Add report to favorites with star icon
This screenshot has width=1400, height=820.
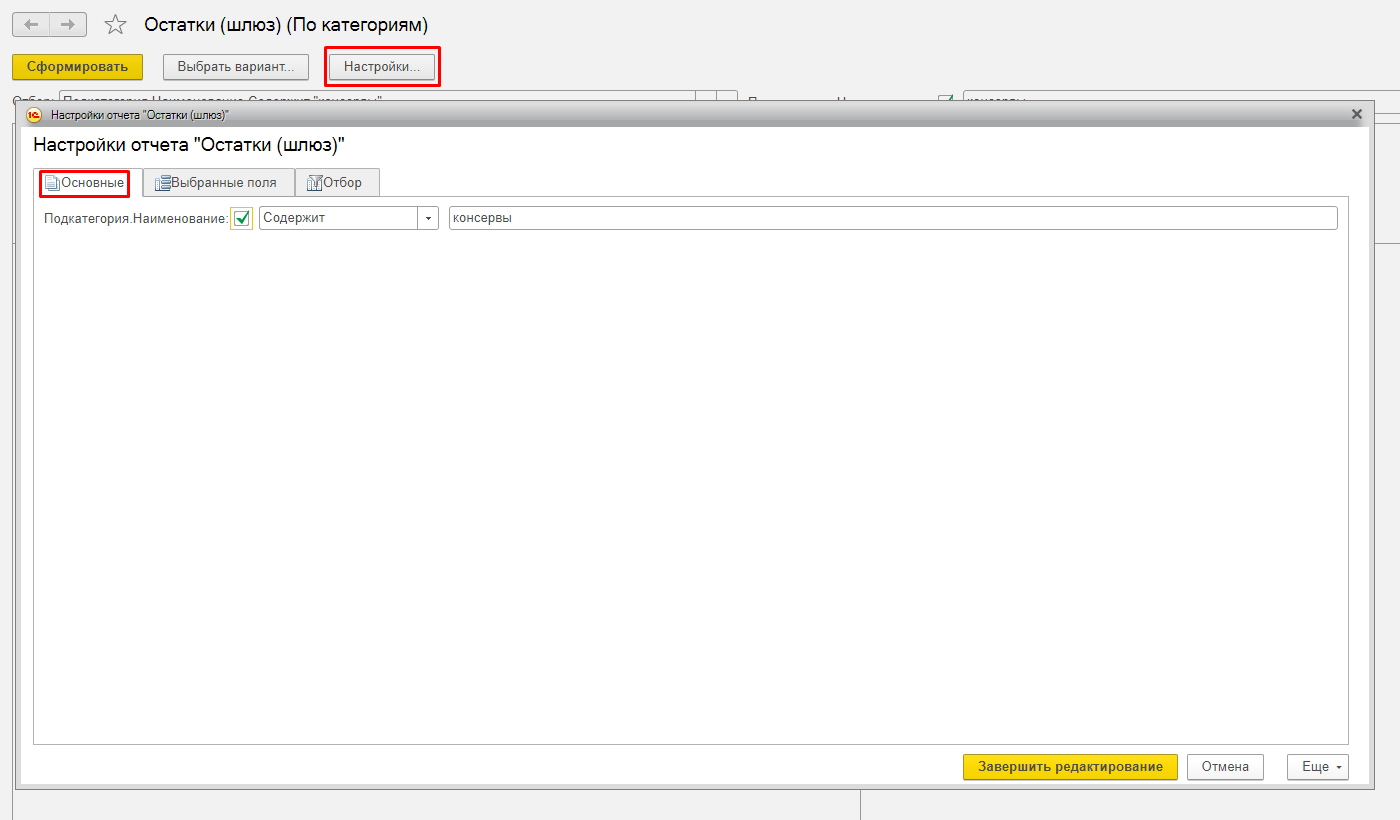tap(116, 25)
